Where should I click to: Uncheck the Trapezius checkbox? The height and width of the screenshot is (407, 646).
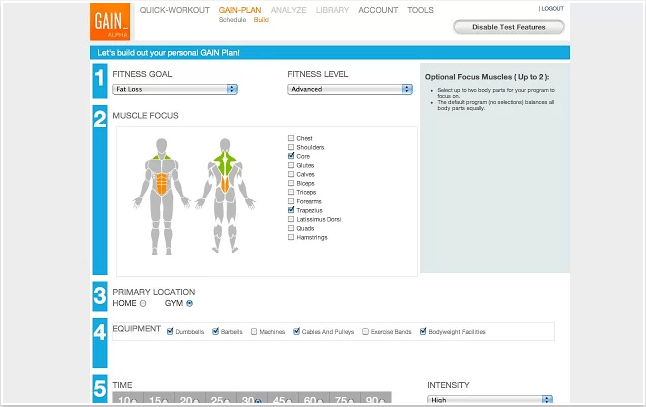pos(291,210)
